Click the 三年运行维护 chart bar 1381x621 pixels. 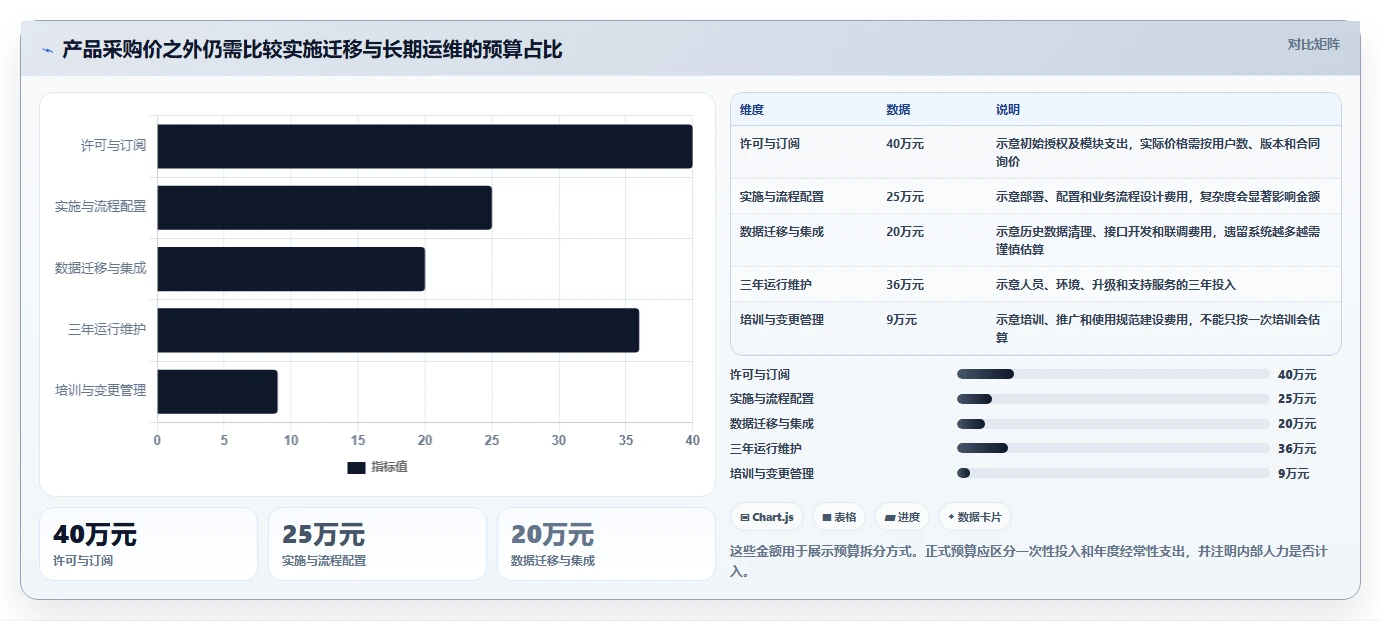coord(398,330)
